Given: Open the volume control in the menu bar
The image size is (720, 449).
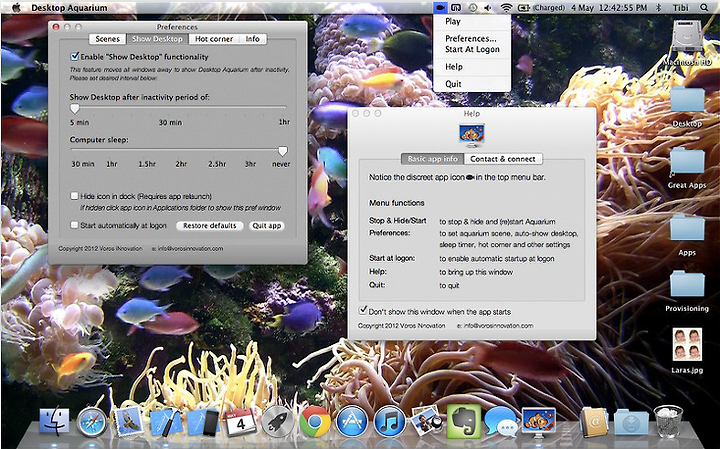Looking at the screenshot, I should [488, 8].
